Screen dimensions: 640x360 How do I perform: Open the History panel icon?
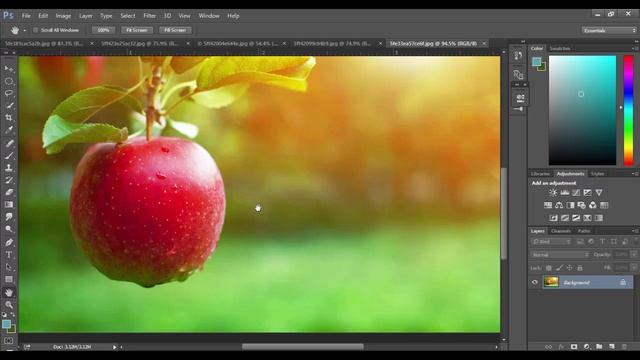click(x=518, y=56)
